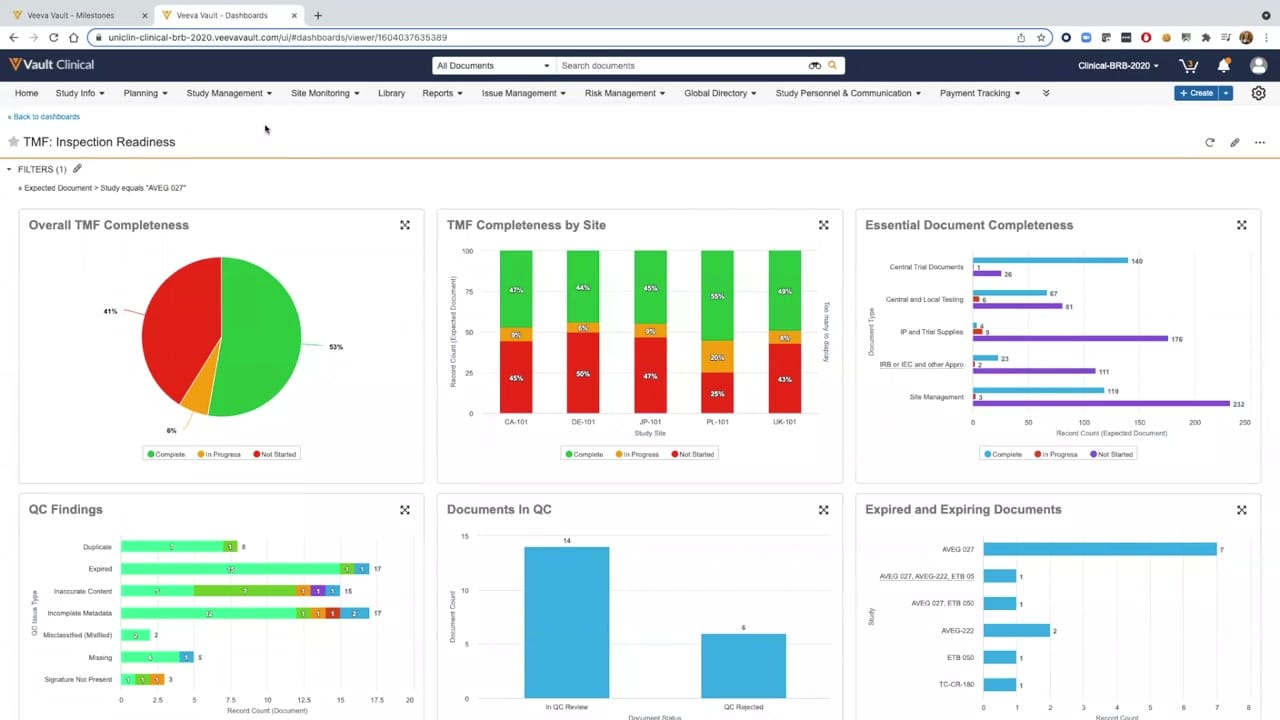The width and height of the screenshot is (1280, 720).
Task: Refresh the dashboard
Action: point(1209,142)
